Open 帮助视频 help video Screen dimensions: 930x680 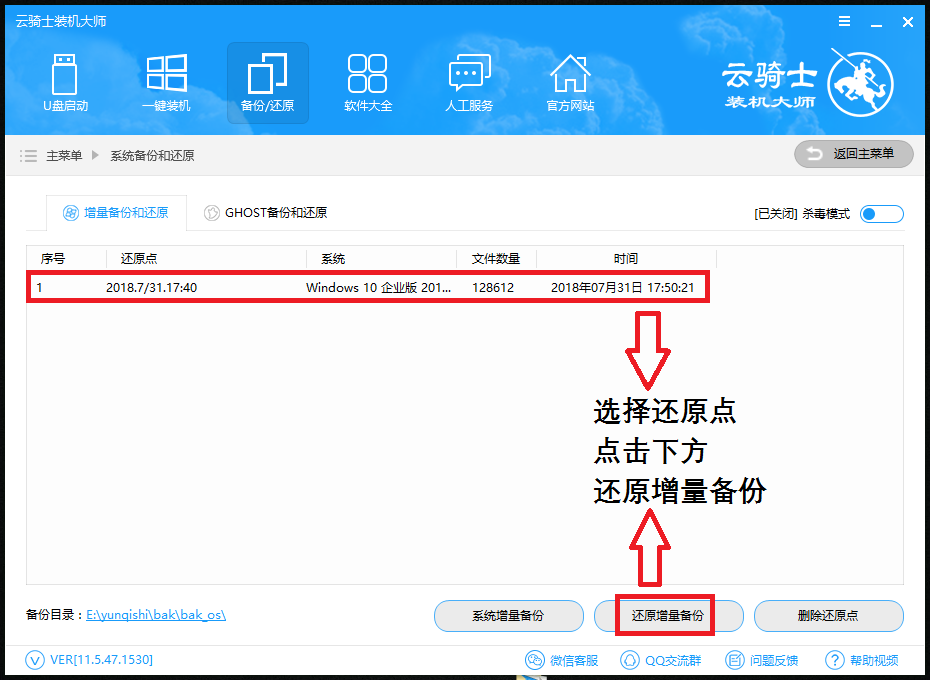(x=862, y=660)
